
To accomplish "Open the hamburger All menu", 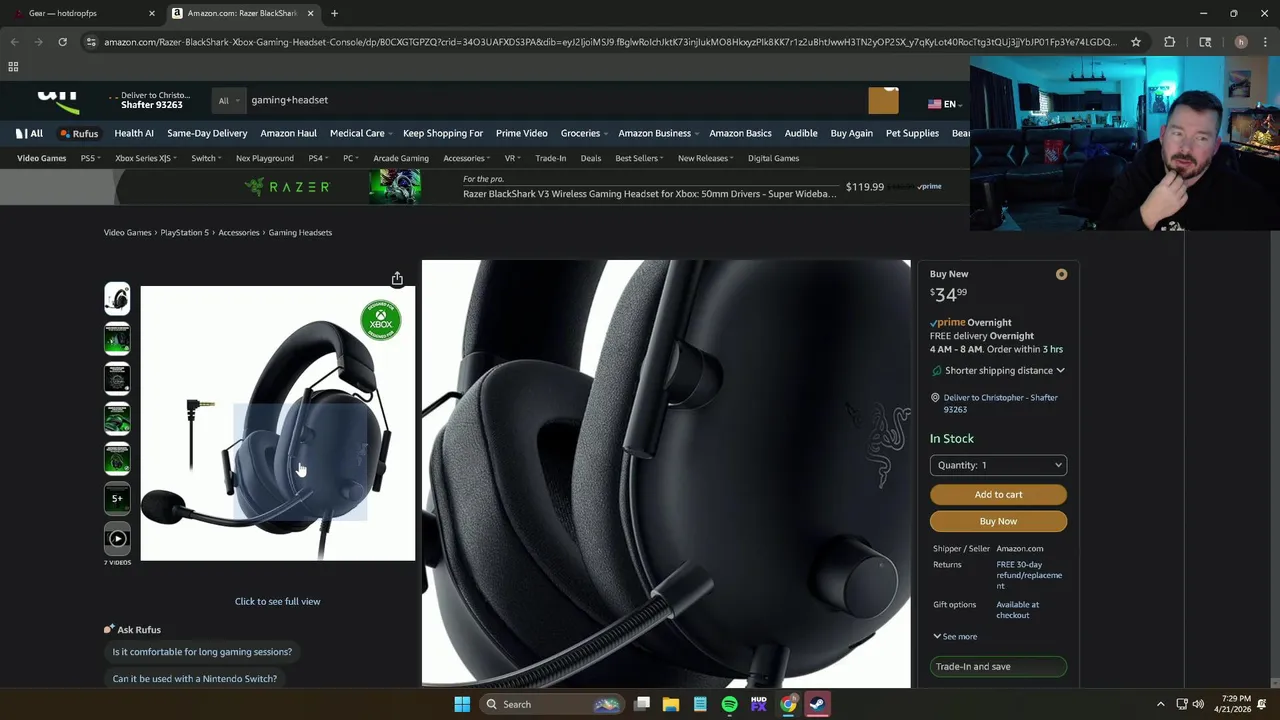I will (x=29, y=133).
